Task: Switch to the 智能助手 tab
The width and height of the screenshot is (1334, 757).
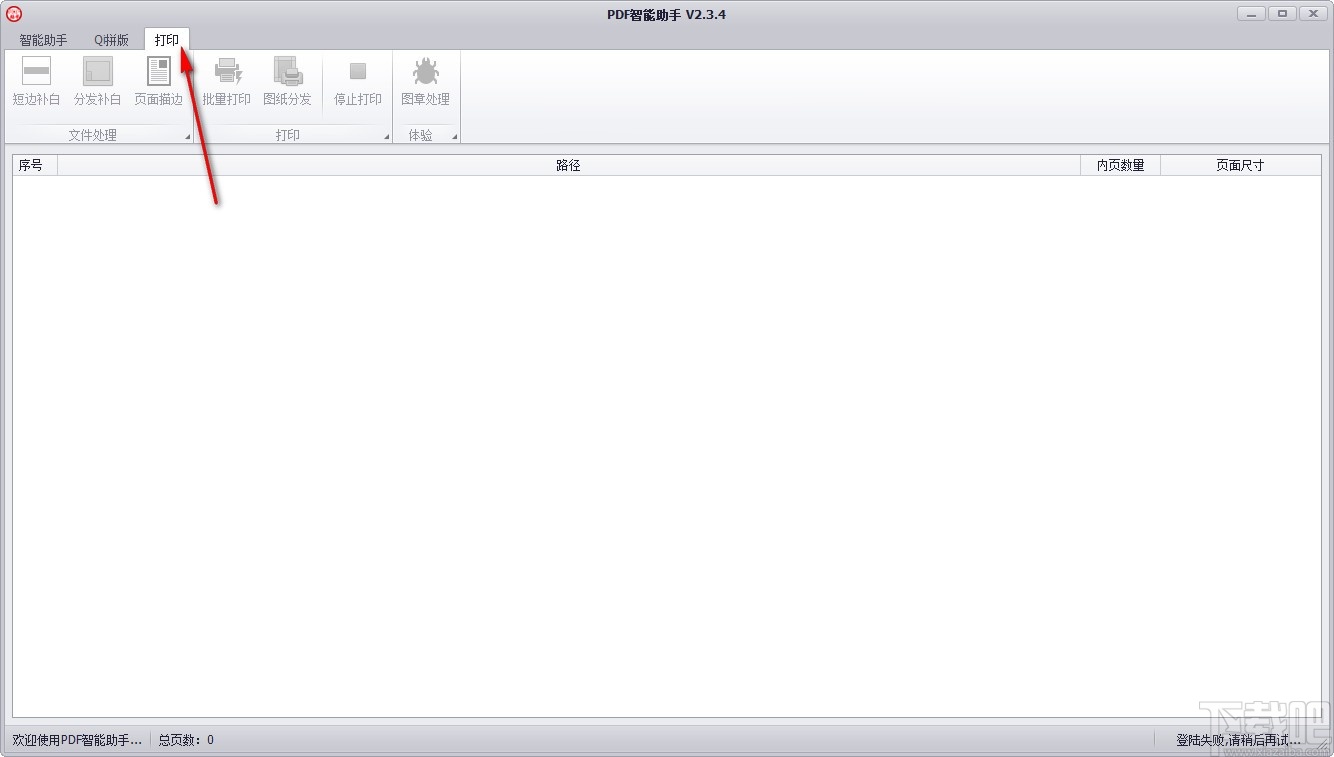Action: (x=41, y=40)
